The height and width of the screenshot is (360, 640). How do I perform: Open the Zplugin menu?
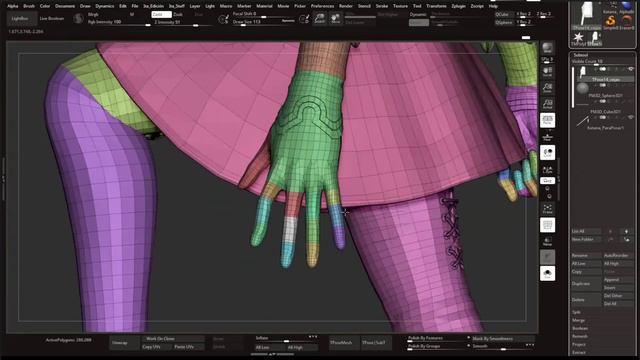coord(458,6)
